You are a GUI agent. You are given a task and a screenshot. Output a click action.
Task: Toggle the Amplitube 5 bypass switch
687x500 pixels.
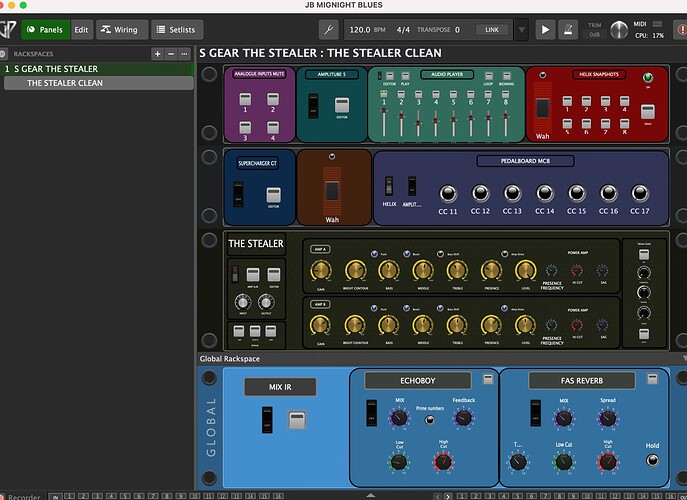click(x=313, y=106)
